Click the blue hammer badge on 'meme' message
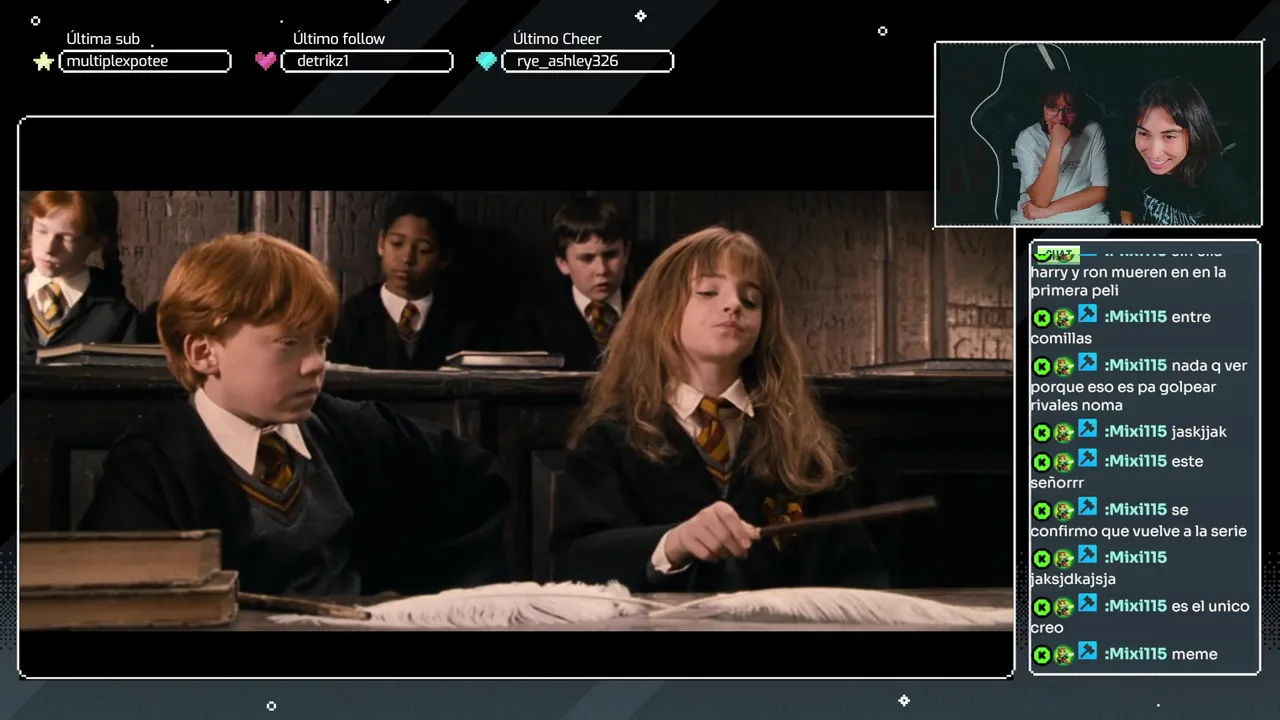Image resolution: width=1280 pixels, height=720 pixels. click(1087, 651)
